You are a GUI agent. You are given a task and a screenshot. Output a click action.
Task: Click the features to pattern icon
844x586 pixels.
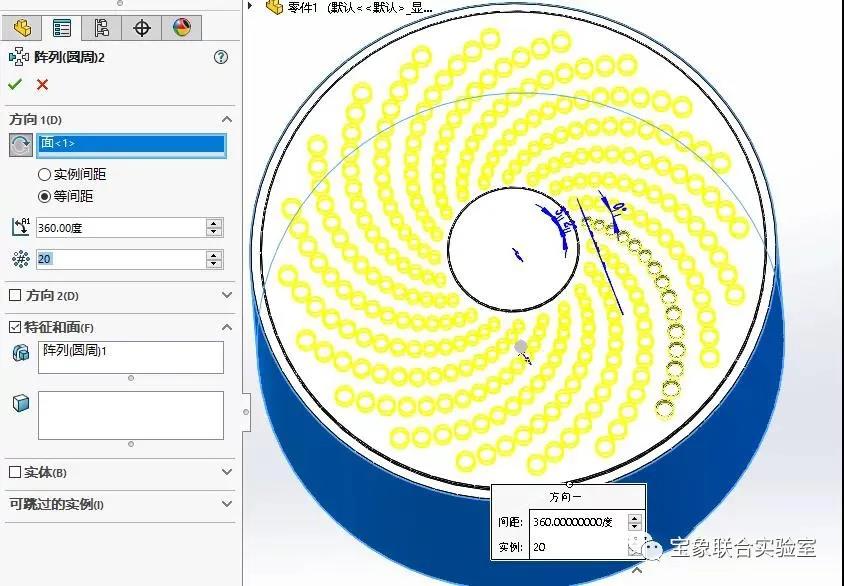click(20, 353)
